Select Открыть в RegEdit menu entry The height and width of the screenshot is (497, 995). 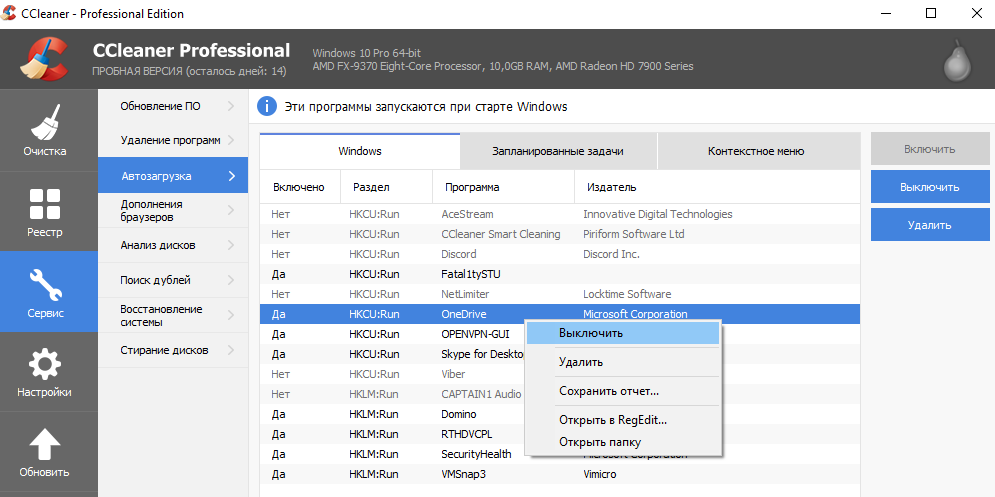[x=612, y=420]
